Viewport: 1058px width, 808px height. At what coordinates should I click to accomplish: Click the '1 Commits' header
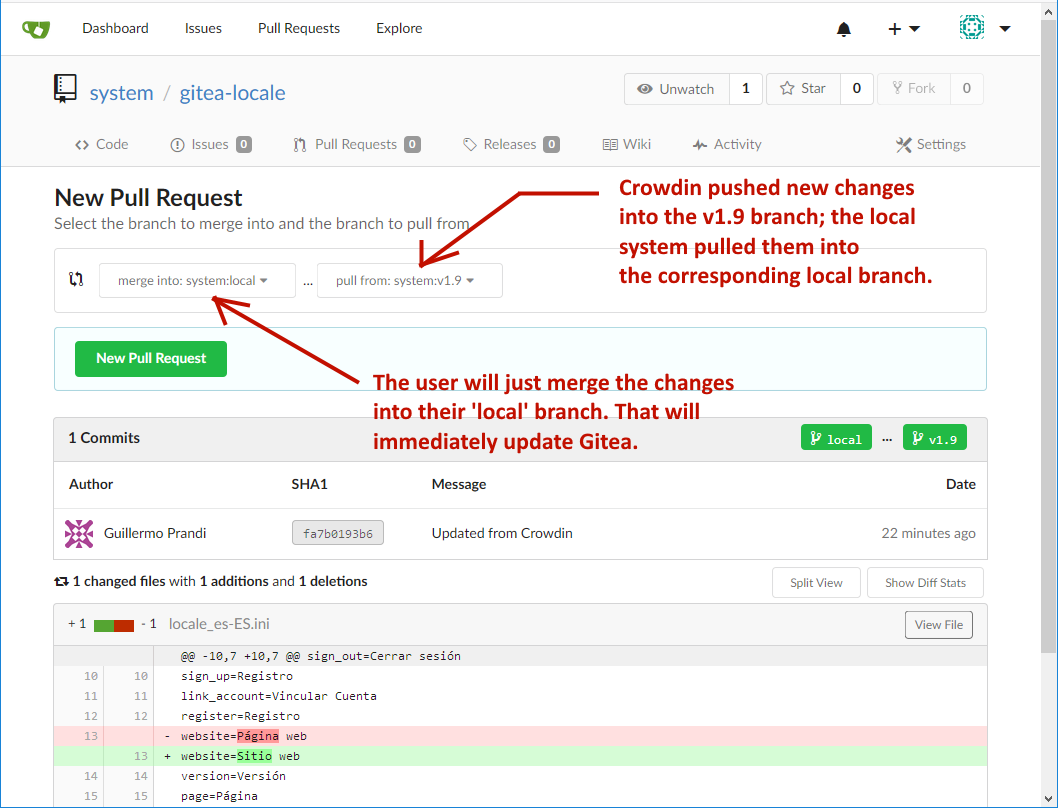(x=104, y=437)
